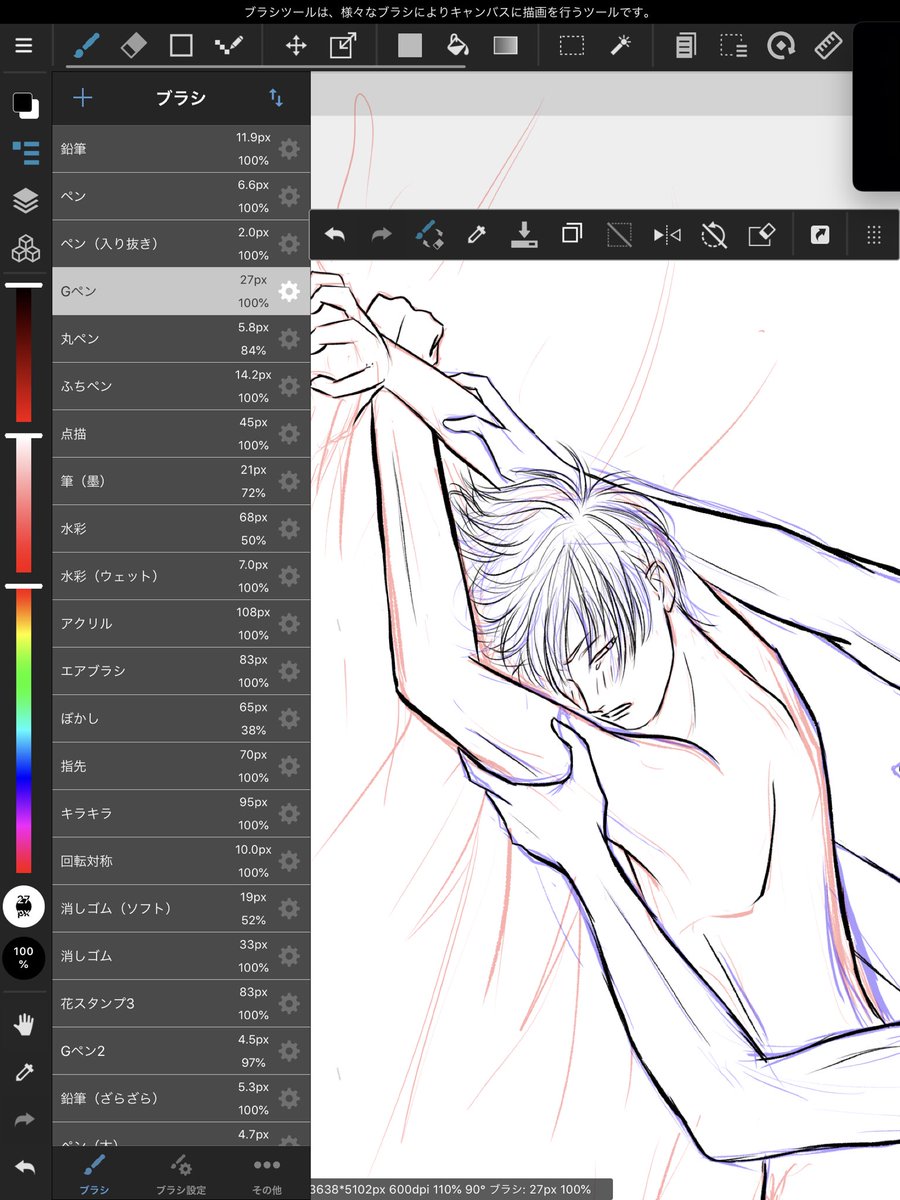Open foreground/background color squares
Screen dimensions: 900x1200
(25, 104)
